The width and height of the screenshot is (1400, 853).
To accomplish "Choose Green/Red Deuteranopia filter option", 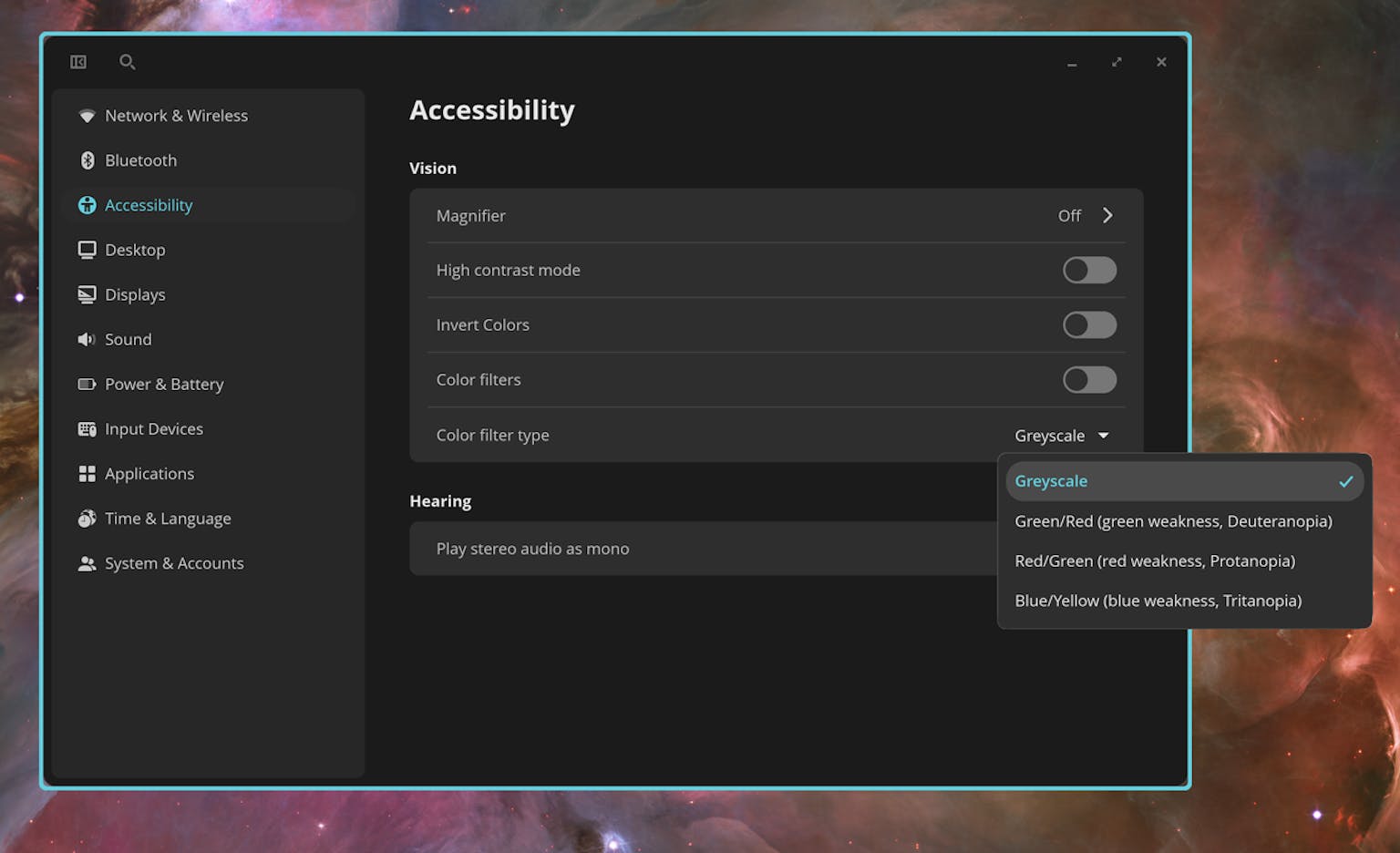I will click(1173, 521).
